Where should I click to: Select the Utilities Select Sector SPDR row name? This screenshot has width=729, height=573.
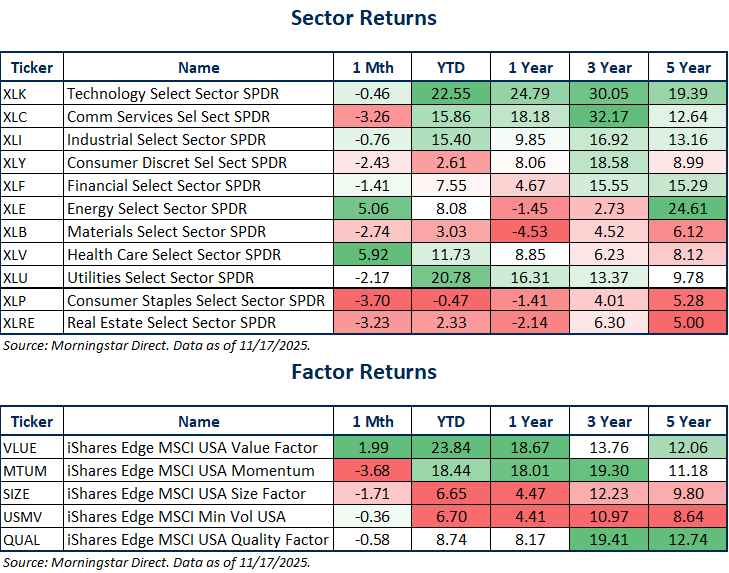pyautogui.click(x=160, y=276)
